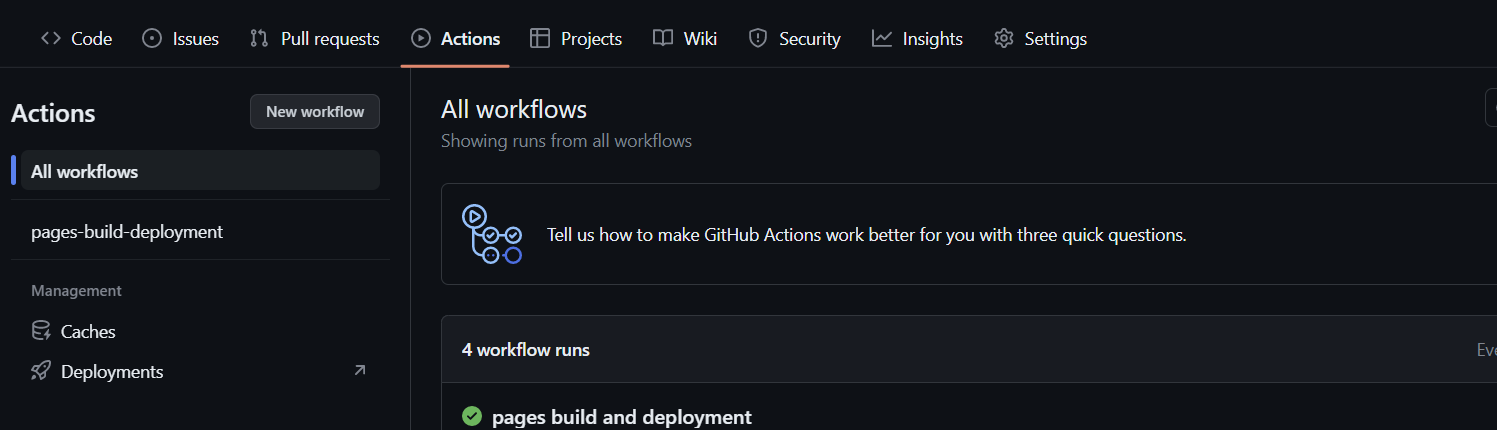This screenshot has width=1497, height=430.
Task: Click the Projects table icon
Action: tap(540, 39)
